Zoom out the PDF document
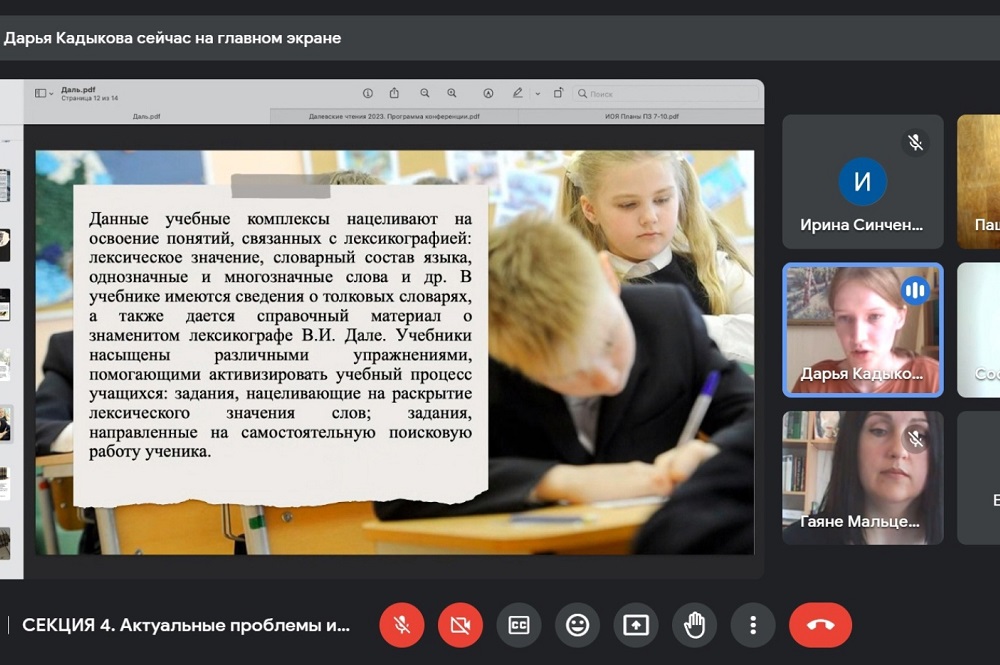Viewport: 1000px width, 665px height. tap(425, 93)
